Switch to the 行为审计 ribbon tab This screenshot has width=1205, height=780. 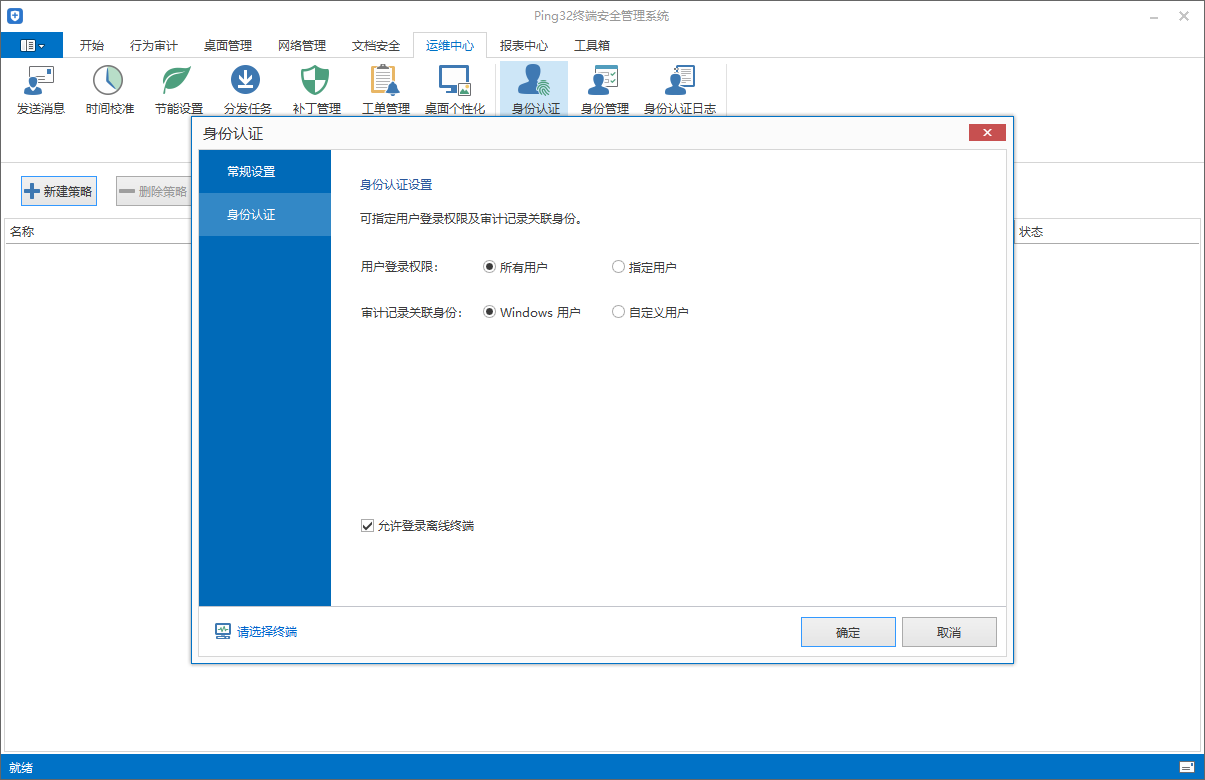point(154,45)
